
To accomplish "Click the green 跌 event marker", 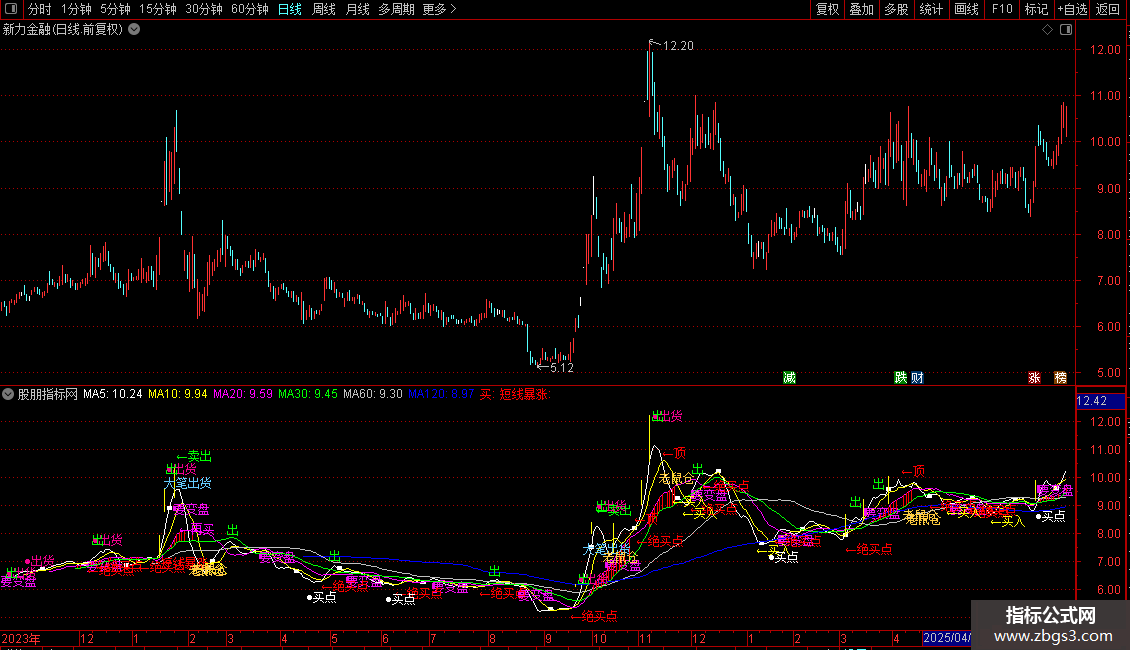I will 900,378.
